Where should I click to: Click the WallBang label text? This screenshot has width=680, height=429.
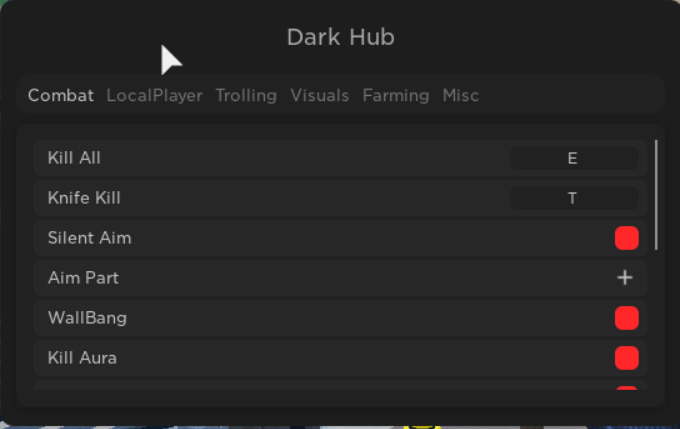87,318
